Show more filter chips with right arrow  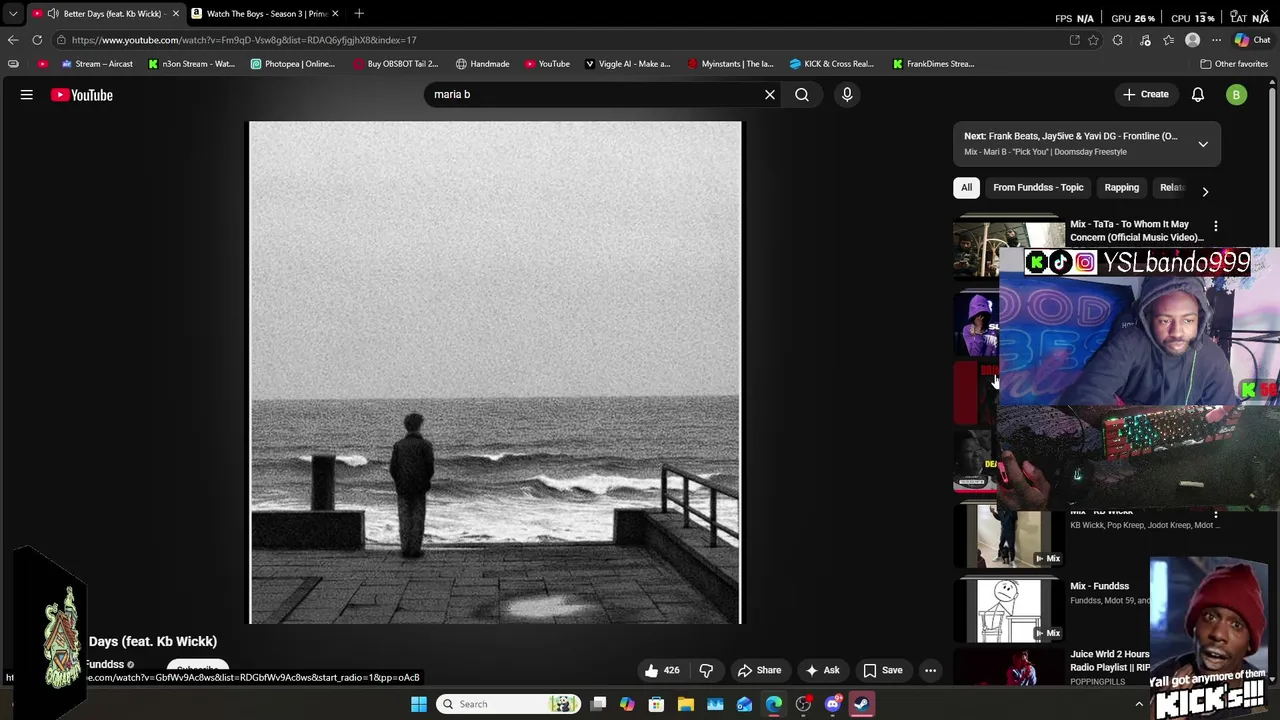click(1205, 190)
